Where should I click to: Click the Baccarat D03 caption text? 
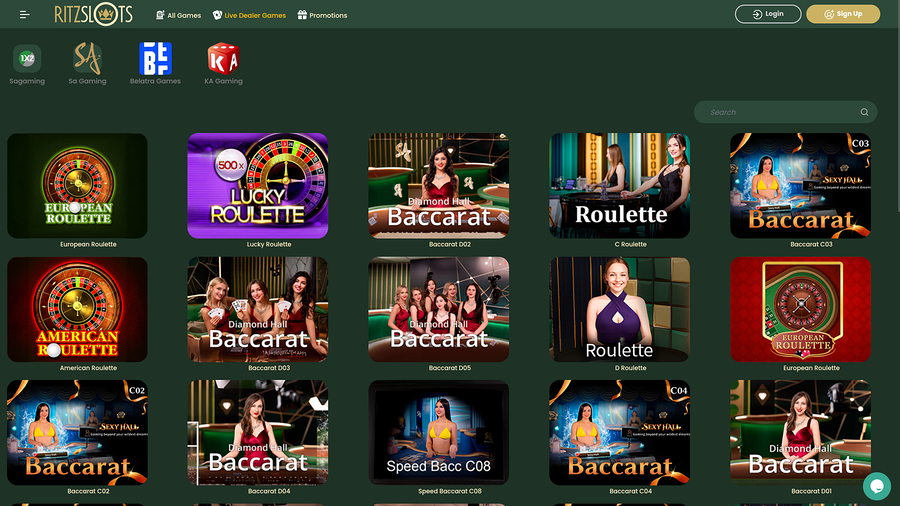tap(269, 368)
